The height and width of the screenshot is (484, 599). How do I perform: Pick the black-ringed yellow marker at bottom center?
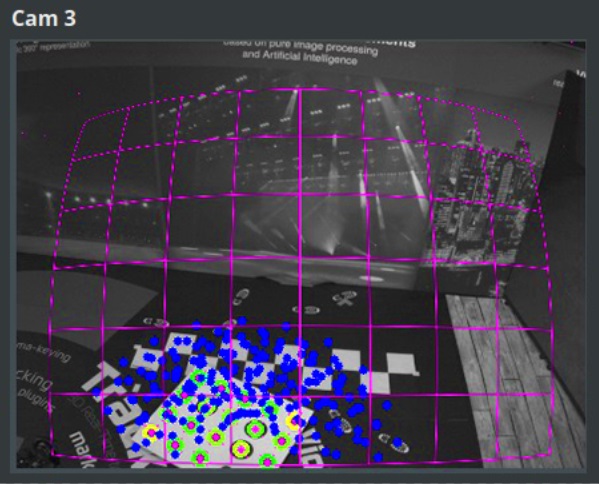[241, 449]
